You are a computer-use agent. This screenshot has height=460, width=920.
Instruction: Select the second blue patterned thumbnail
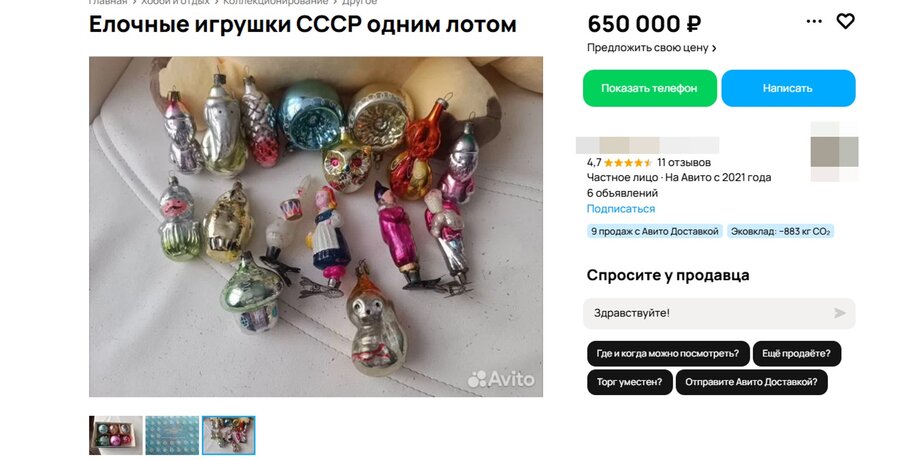(172, 435)
